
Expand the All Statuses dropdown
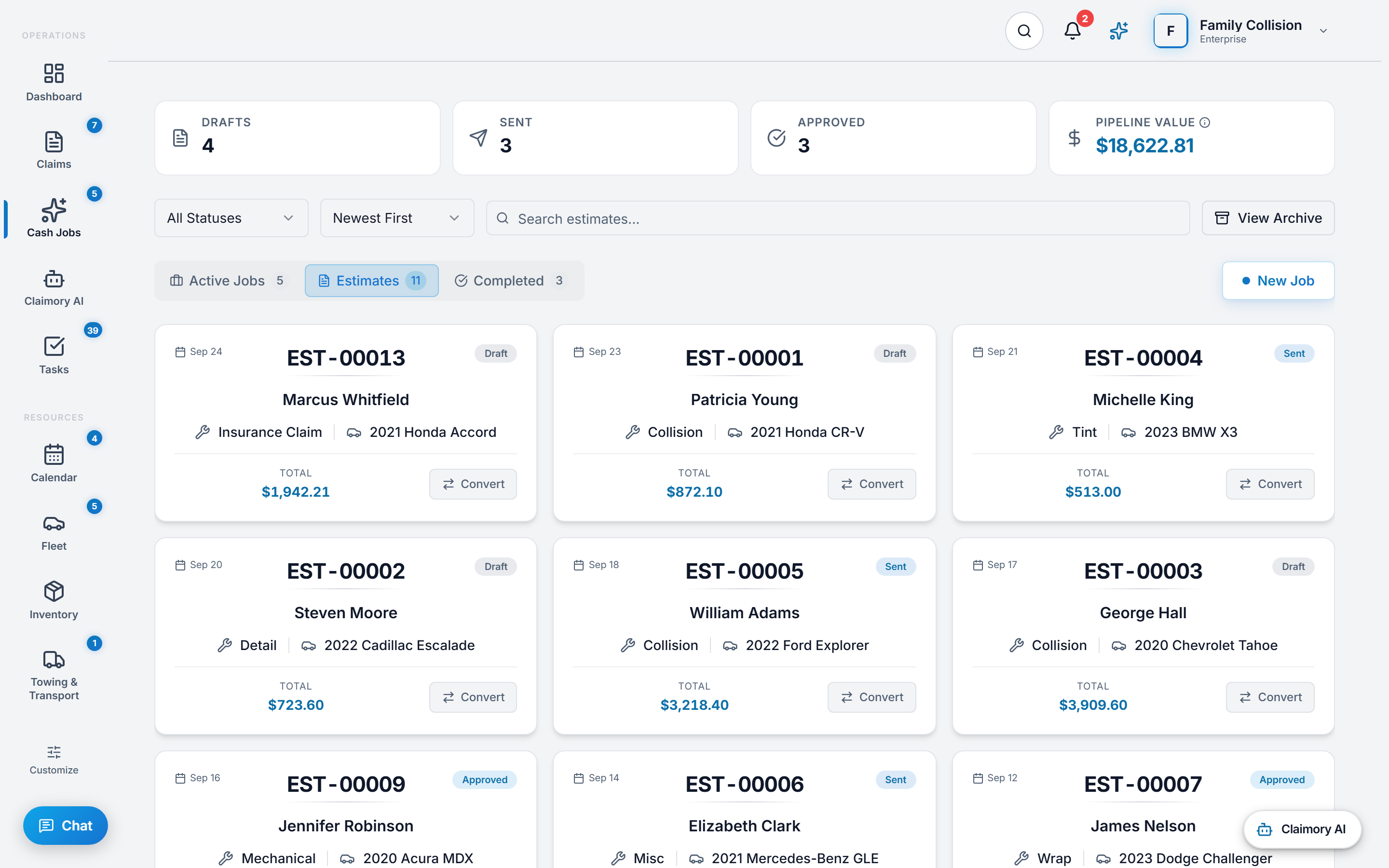pos(231,218)
